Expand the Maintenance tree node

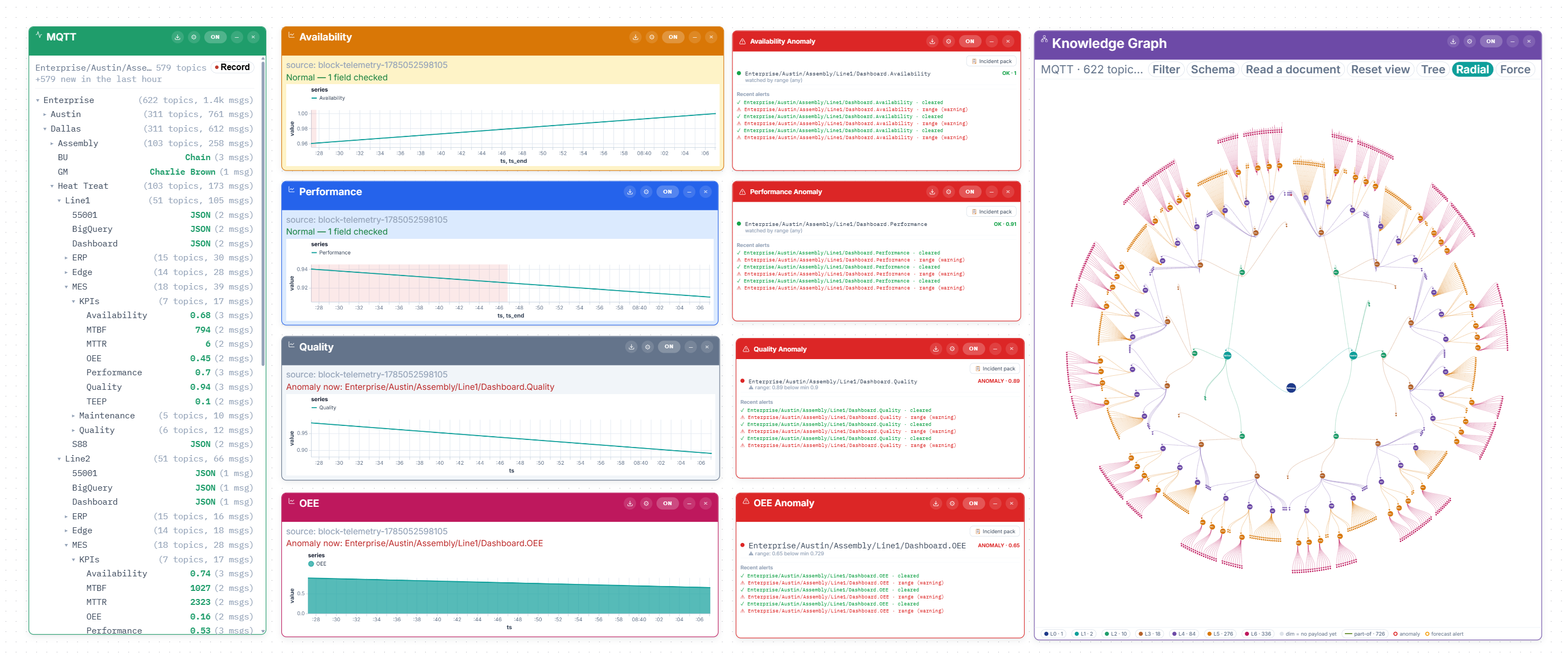pyautogui.click(x=74, y=416)
